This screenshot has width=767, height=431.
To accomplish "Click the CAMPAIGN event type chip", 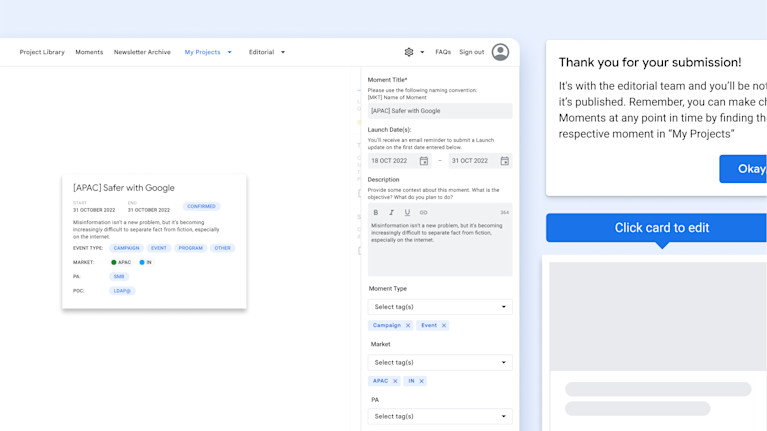I will (126, 248).
